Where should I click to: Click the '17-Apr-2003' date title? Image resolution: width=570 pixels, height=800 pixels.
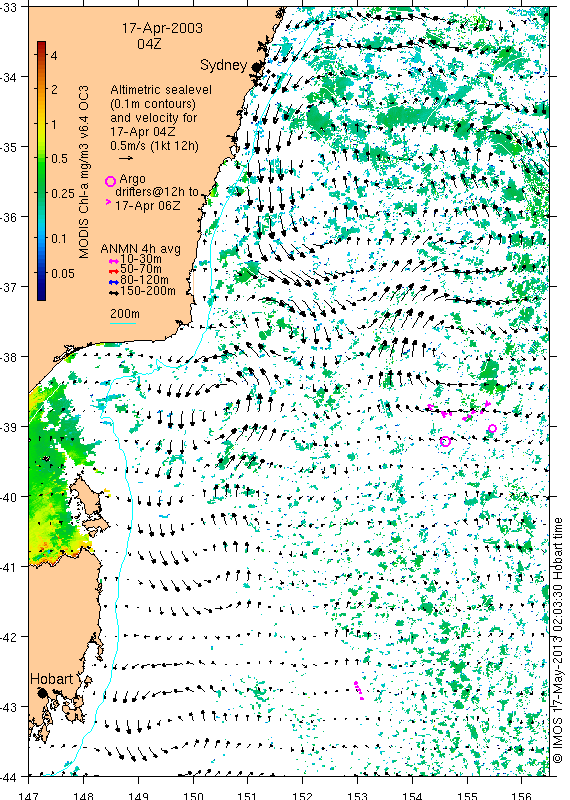pyautogui.click(x=162, y=28)
